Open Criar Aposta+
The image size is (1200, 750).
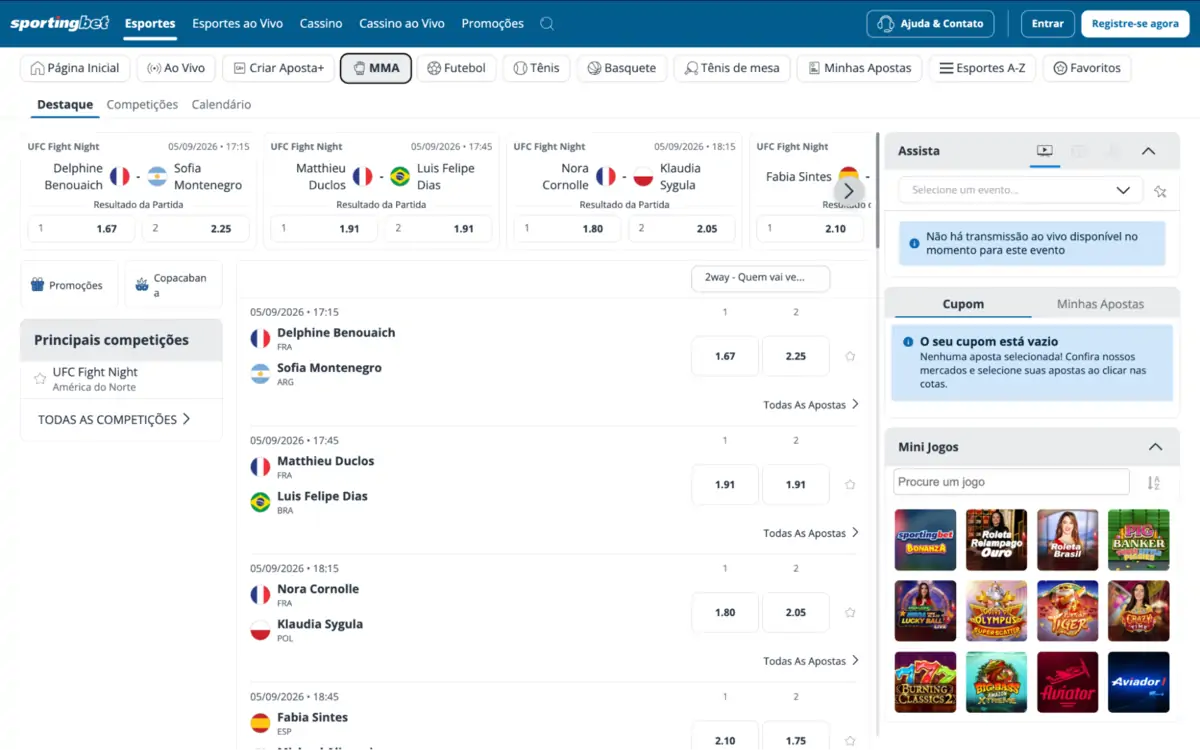point(278,68)
